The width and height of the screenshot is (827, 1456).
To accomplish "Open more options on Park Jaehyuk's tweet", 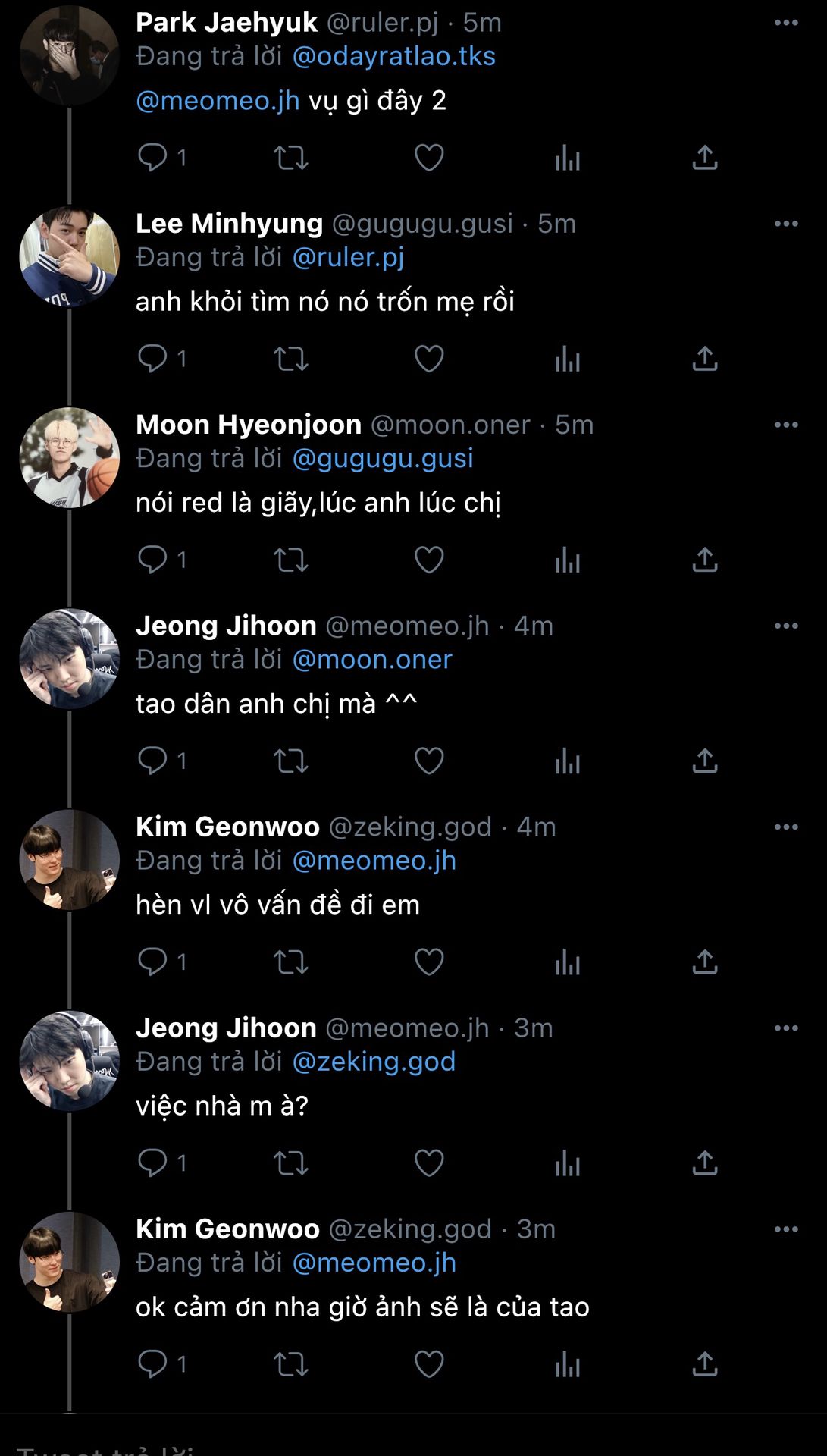I will (786, 23).
